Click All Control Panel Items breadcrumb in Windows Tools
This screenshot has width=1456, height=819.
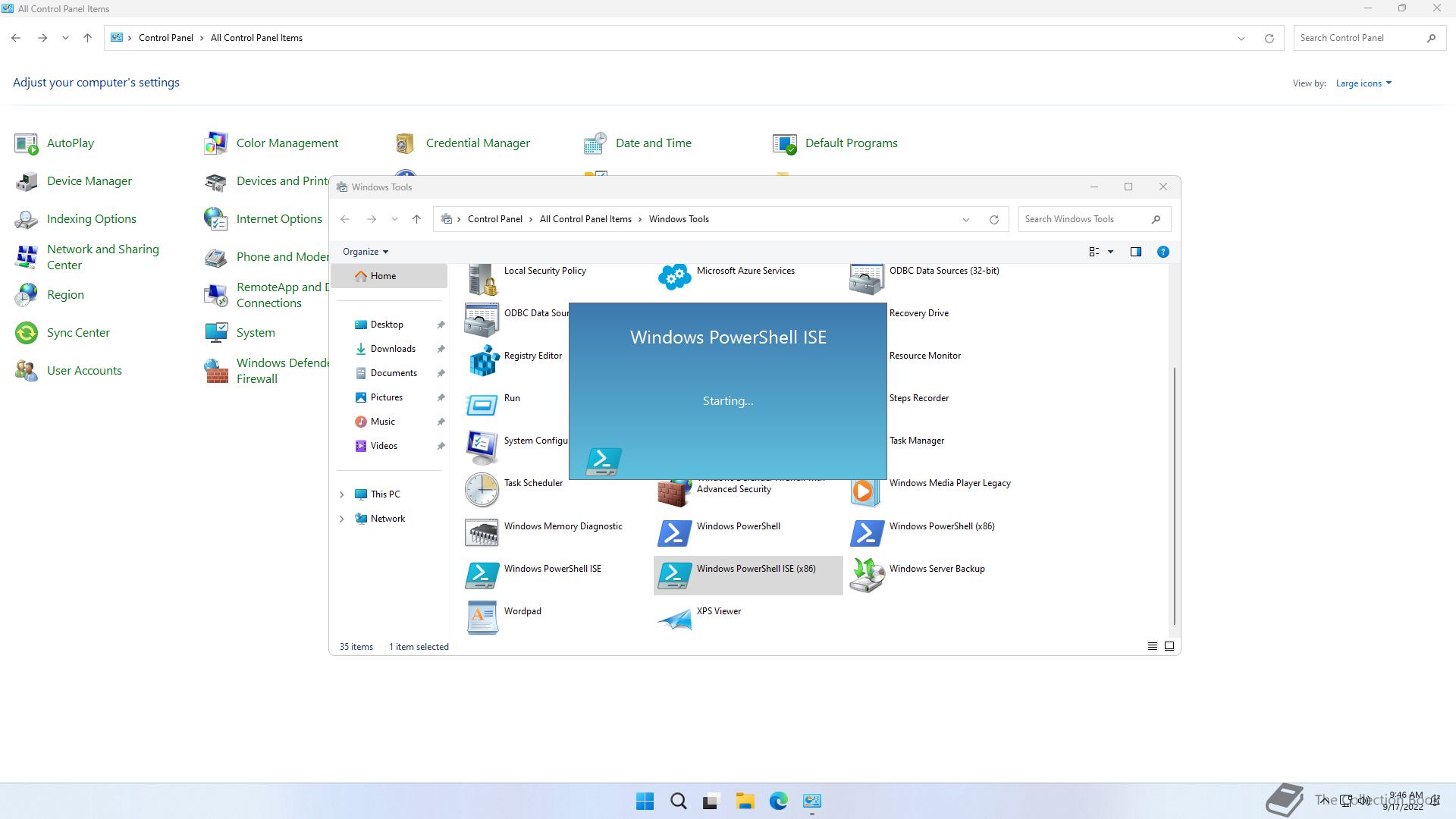point(585,219)
